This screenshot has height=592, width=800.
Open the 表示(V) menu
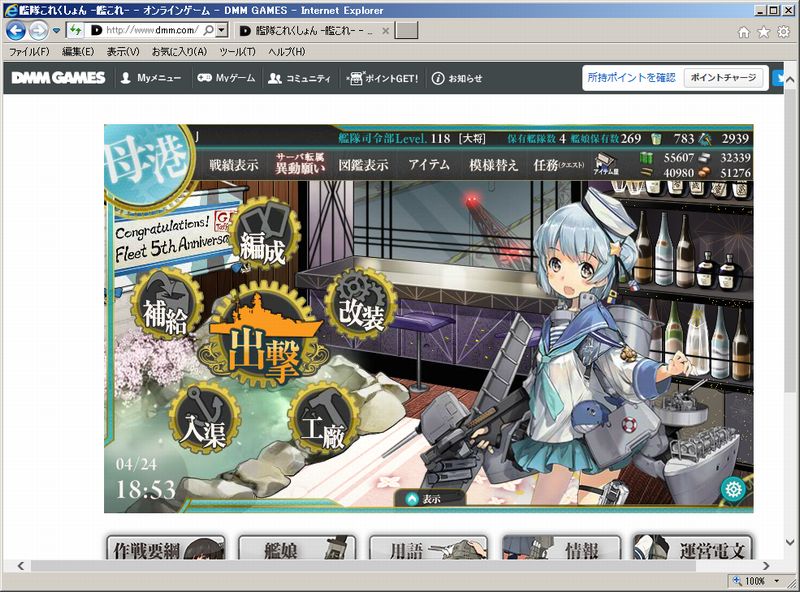tap(123, 52)
